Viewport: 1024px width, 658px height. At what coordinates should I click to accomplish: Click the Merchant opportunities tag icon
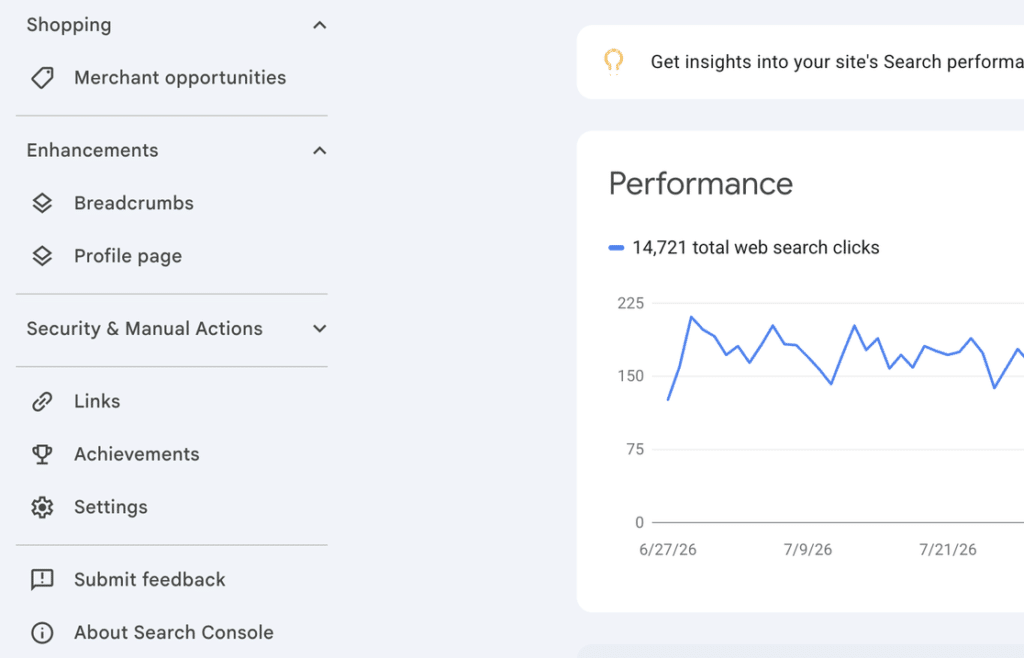click(42, 78)
